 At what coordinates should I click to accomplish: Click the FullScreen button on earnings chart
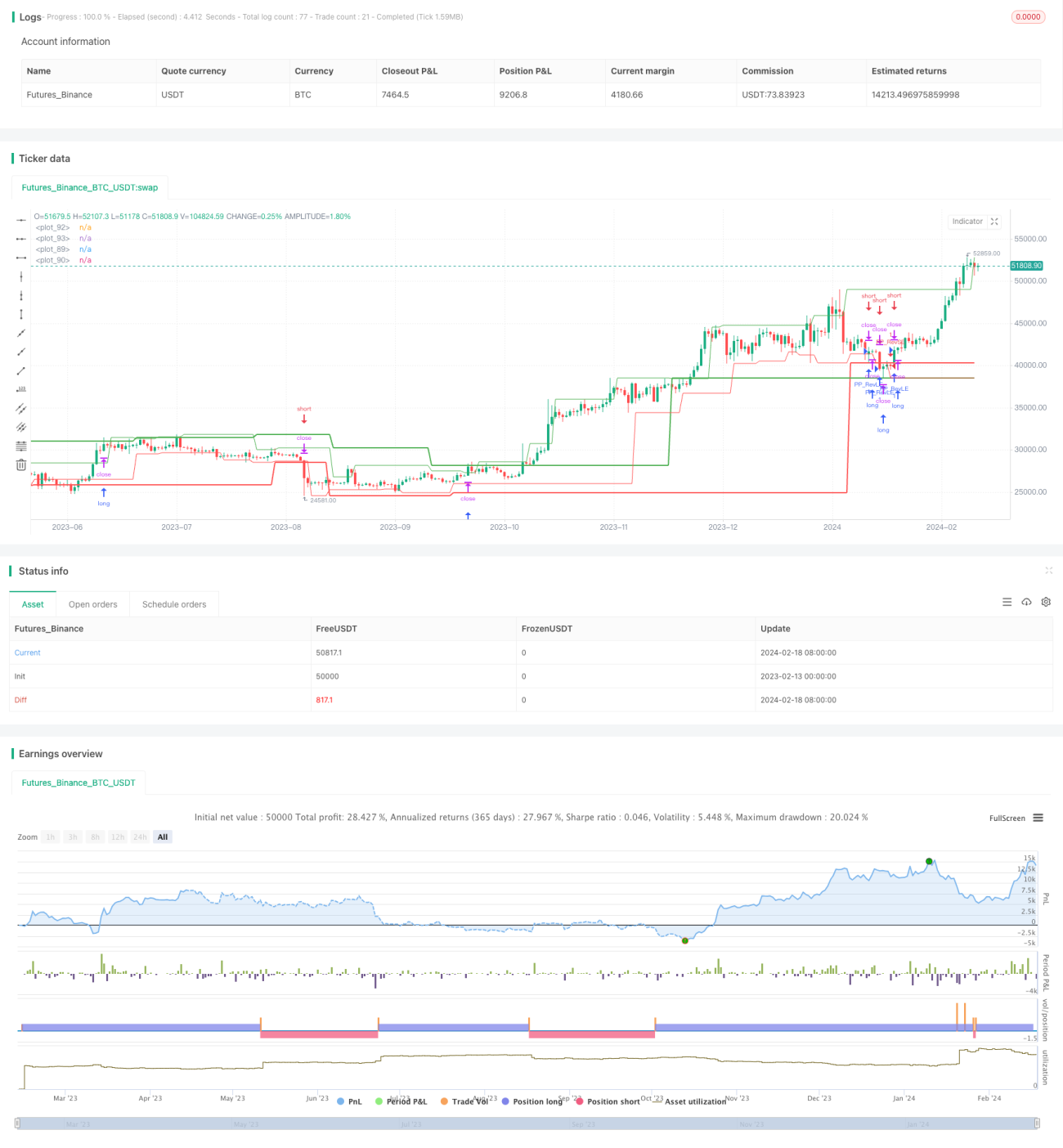tap(1007, 818)
